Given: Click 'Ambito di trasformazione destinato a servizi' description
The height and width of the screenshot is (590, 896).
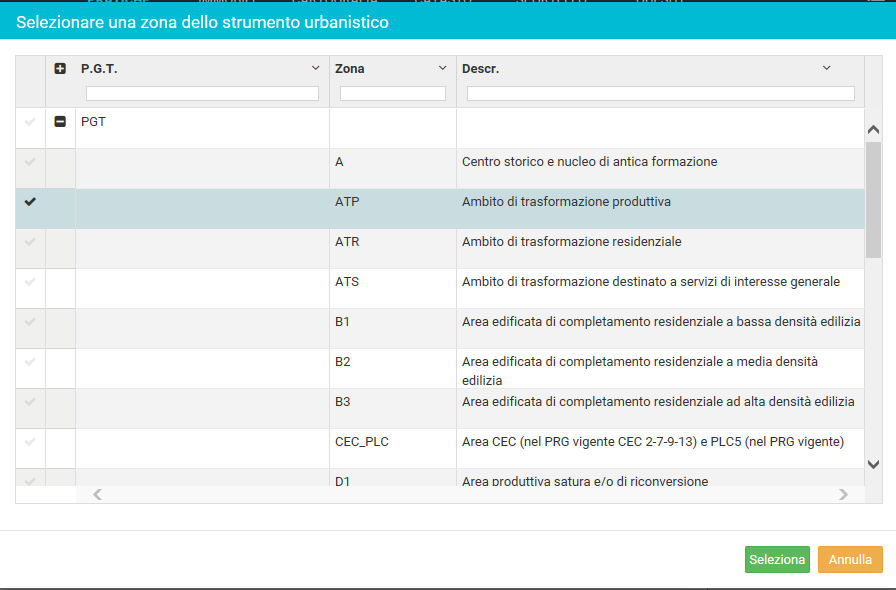Looking at the screenshot, I should [651, 282].
